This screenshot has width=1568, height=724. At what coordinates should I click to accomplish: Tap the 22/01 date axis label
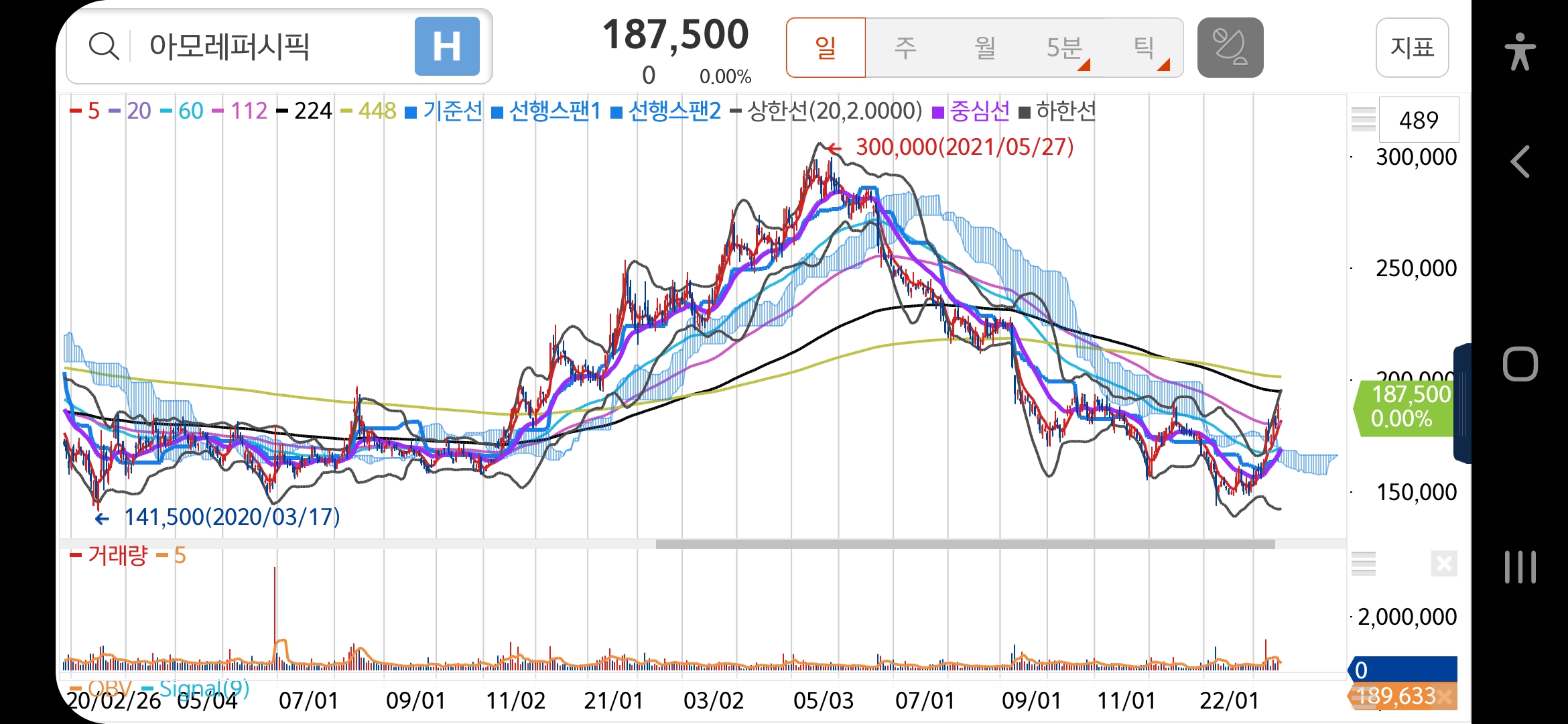click(x=1229, y=701)
